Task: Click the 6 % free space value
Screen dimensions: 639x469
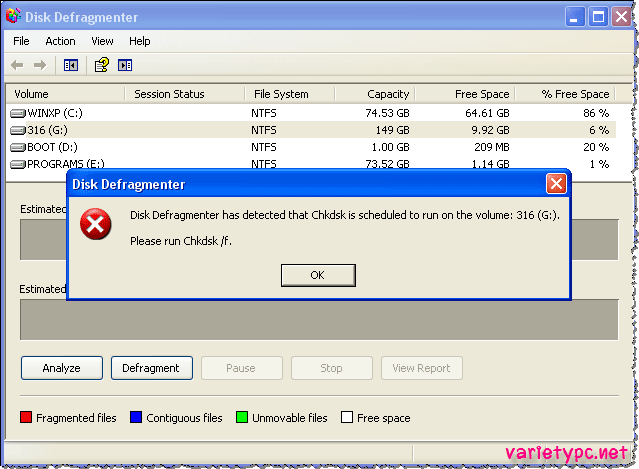Action: [x=599, y=130]
